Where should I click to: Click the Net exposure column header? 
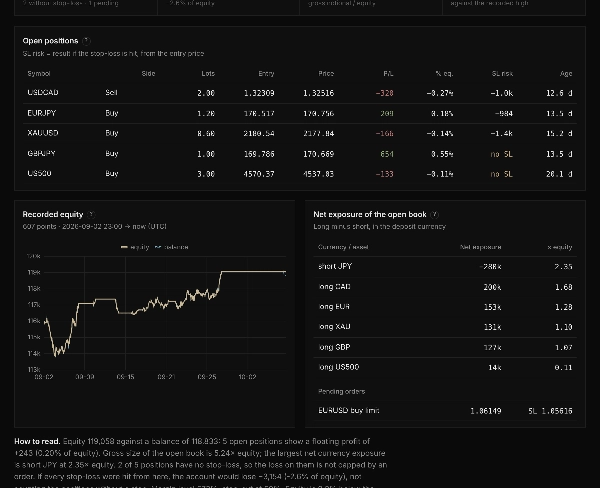coord(481,247)
